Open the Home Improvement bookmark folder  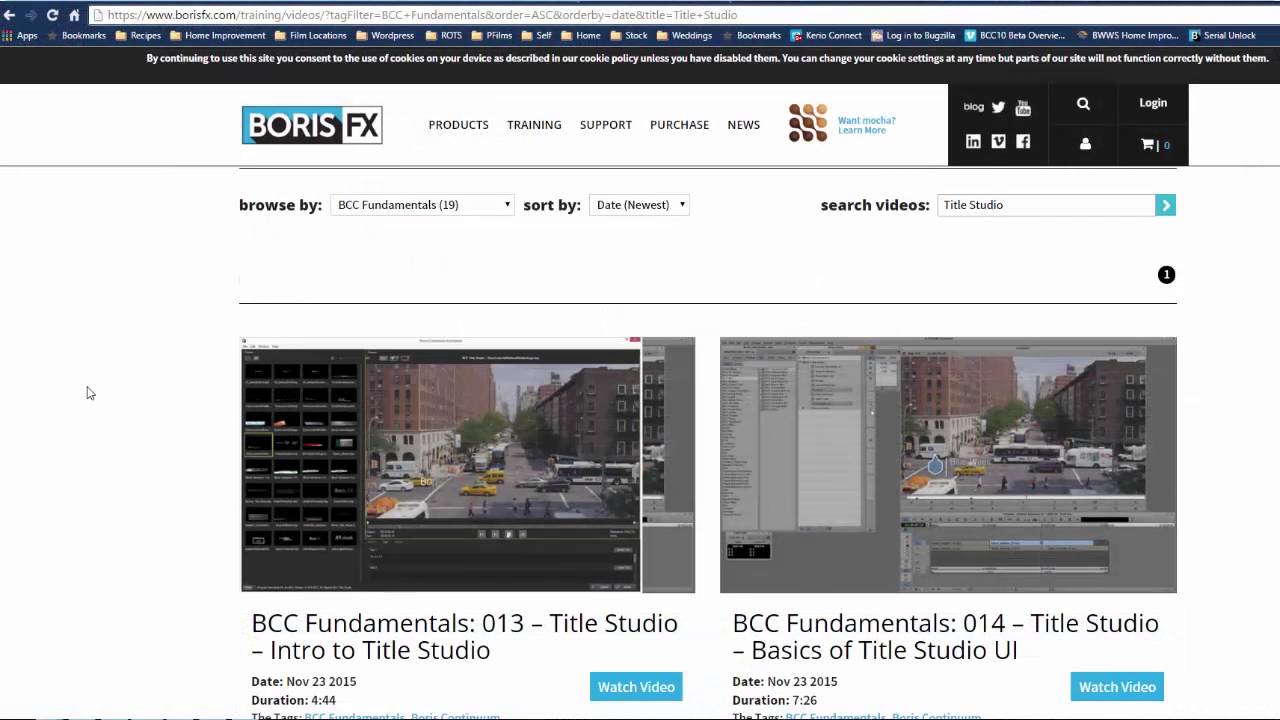(218, 35)
